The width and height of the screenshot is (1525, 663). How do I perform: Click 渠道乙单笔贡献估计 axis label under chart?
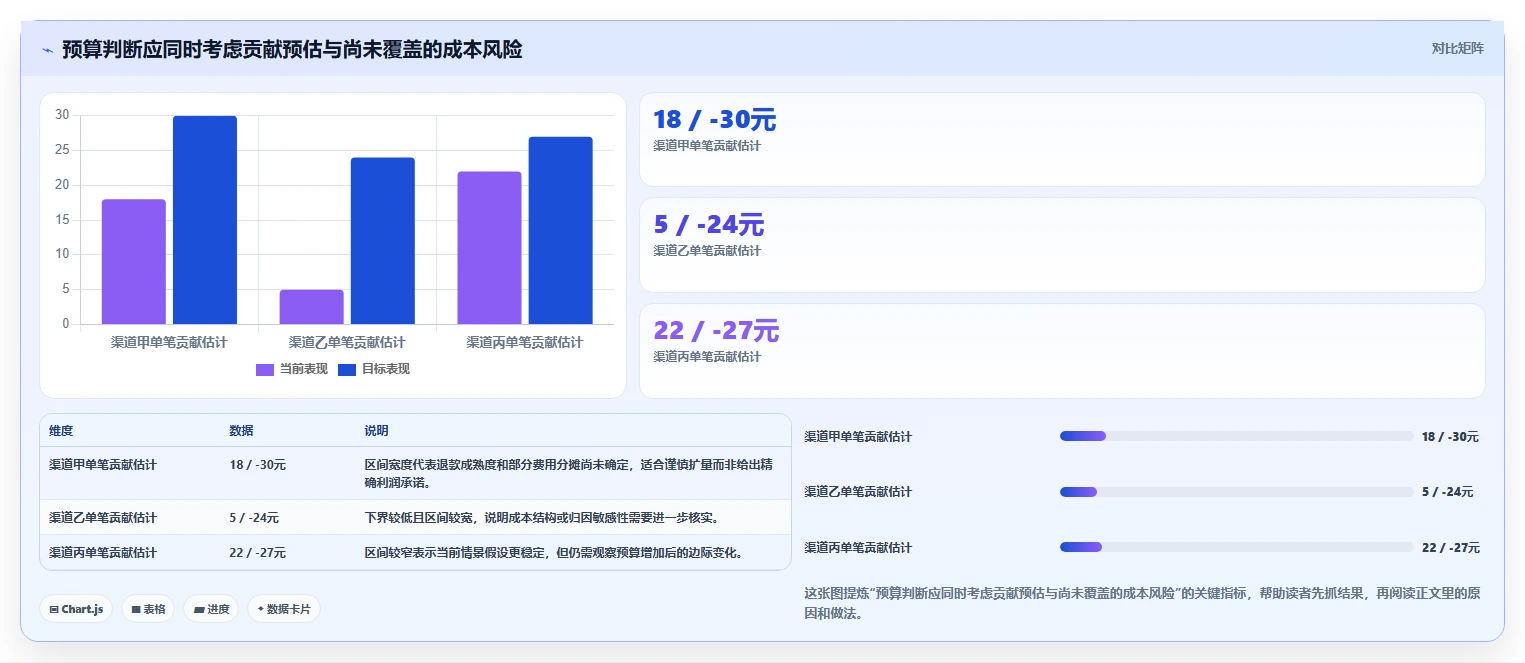click(347, 342)
